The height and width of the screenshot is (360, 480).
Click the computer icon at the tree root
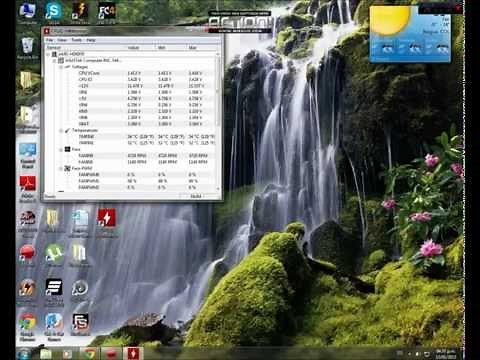pos(54,54)
